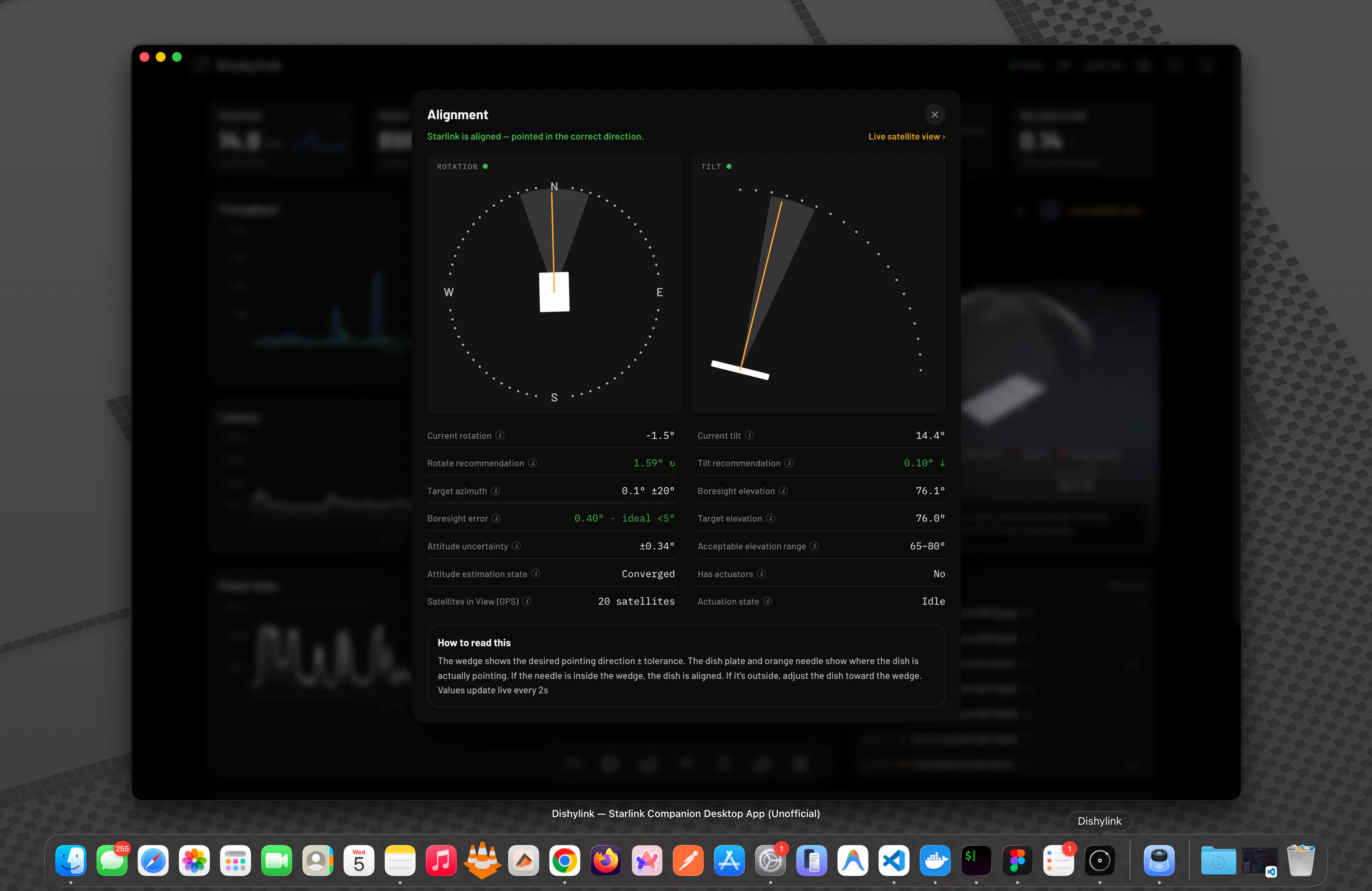The width and height of the screenshot is (1372, 891).
Task: Click the ROTATION panel label
Action: pyautogui.click(x=457, y=167)
